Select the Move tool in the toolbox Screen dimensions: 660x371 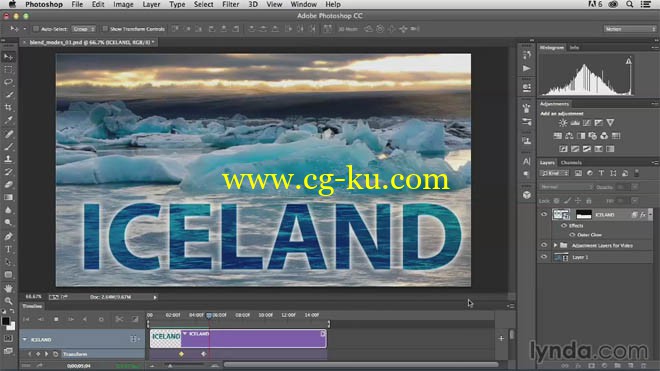click(8, 57)
